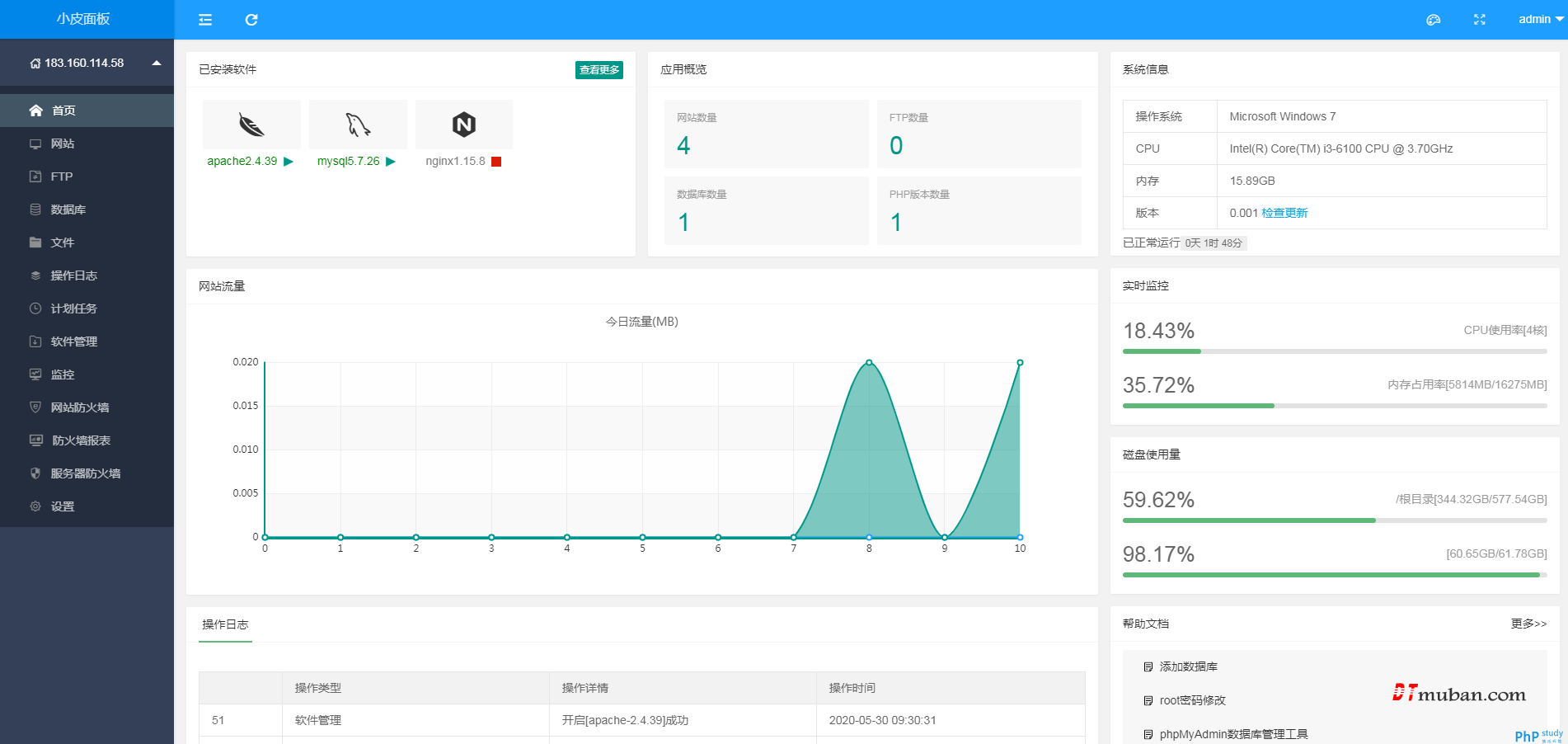Click the CPU usage progress bar
The width and height of the screenshot is (1568, 744).
(x=1334, y=351)
